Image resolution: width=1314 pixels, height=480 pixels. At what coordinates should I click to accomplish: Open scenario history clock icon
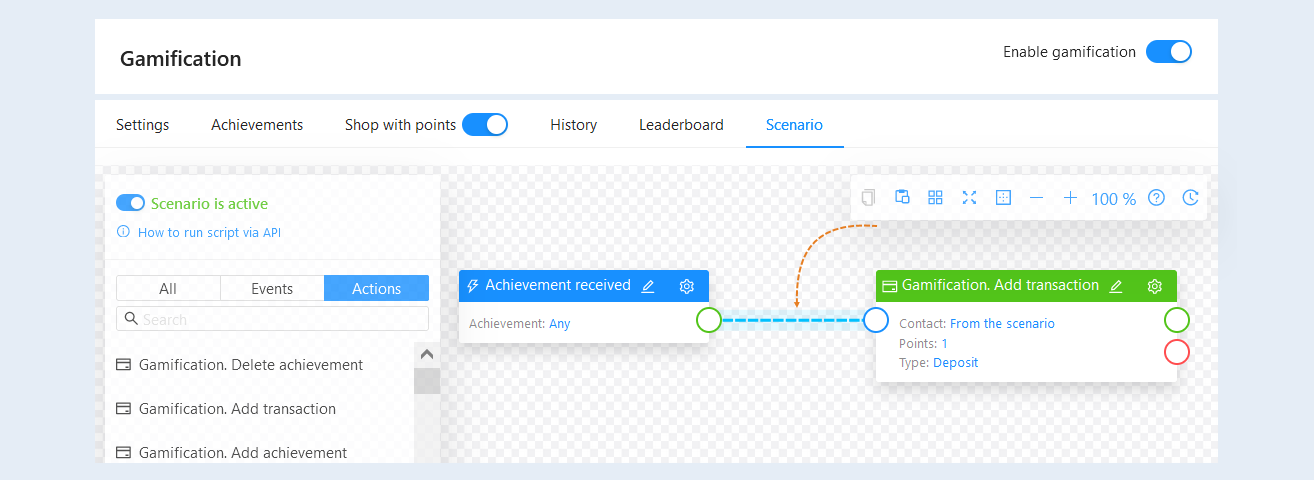click(x=1190, y=198)
